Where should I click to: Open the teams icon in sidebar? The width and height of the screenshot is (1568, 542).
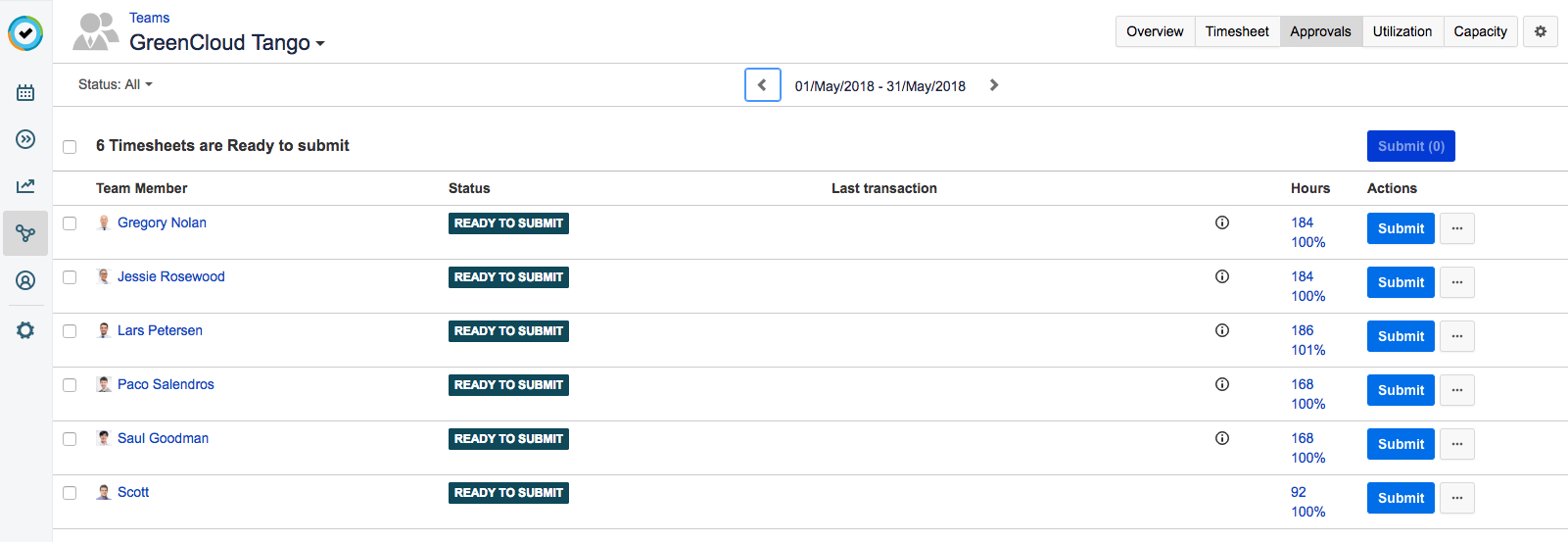(x=25, y=233)
